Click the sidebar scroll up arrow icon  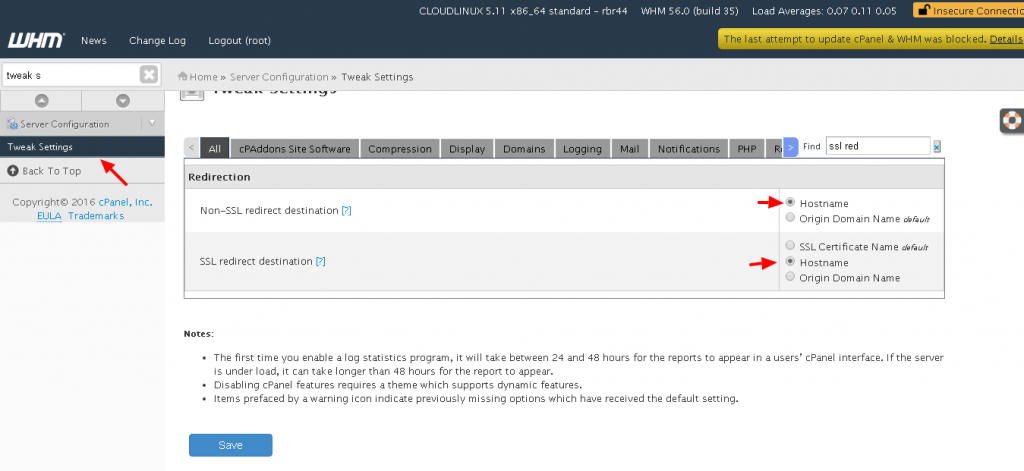[41, 101]
